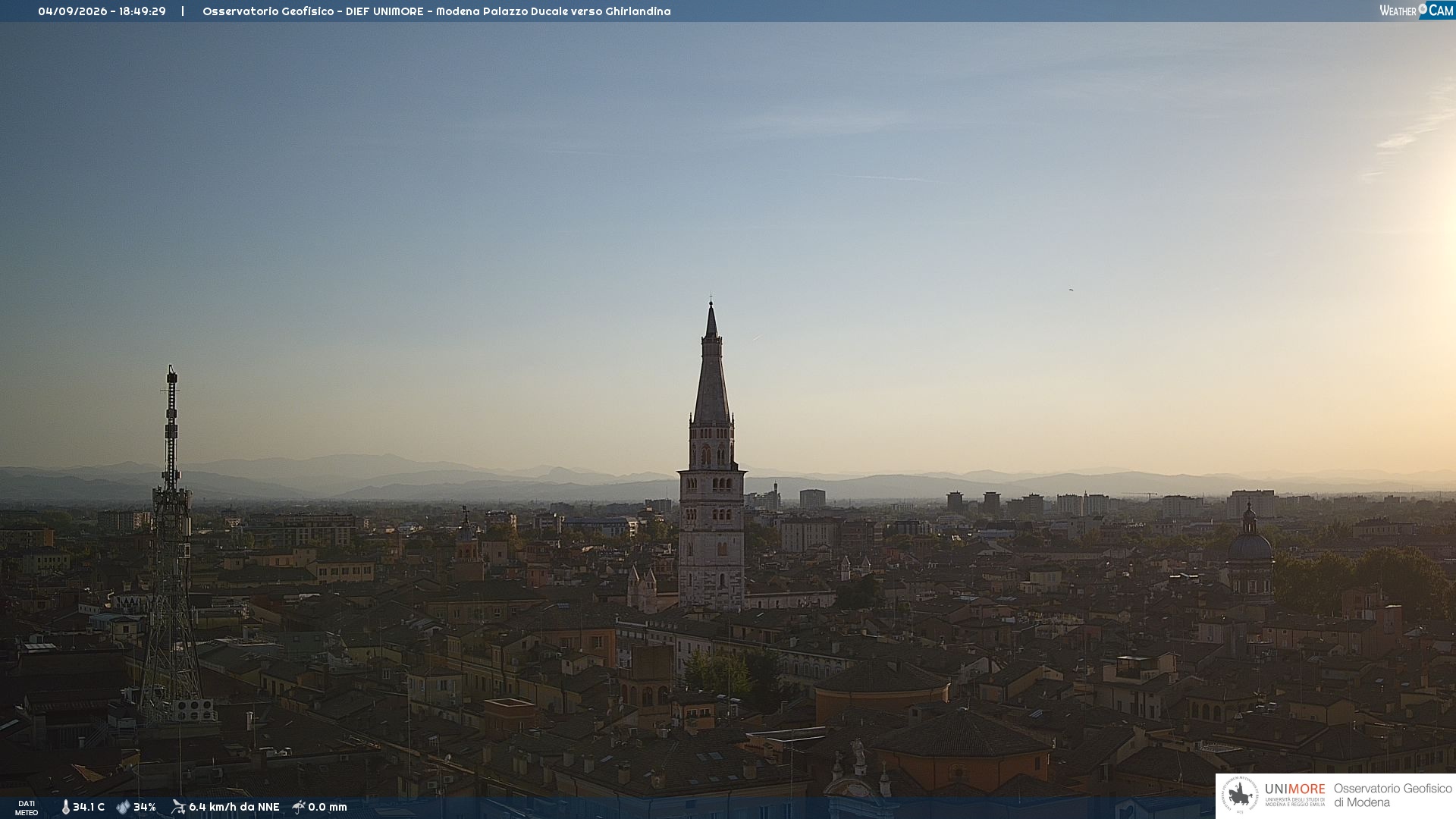Click the Osservatorio Geofisico - DIEF UNIMORE title
Image resolution: width=1456 pixels, height=819 pixels.
(x=313, y=11)
